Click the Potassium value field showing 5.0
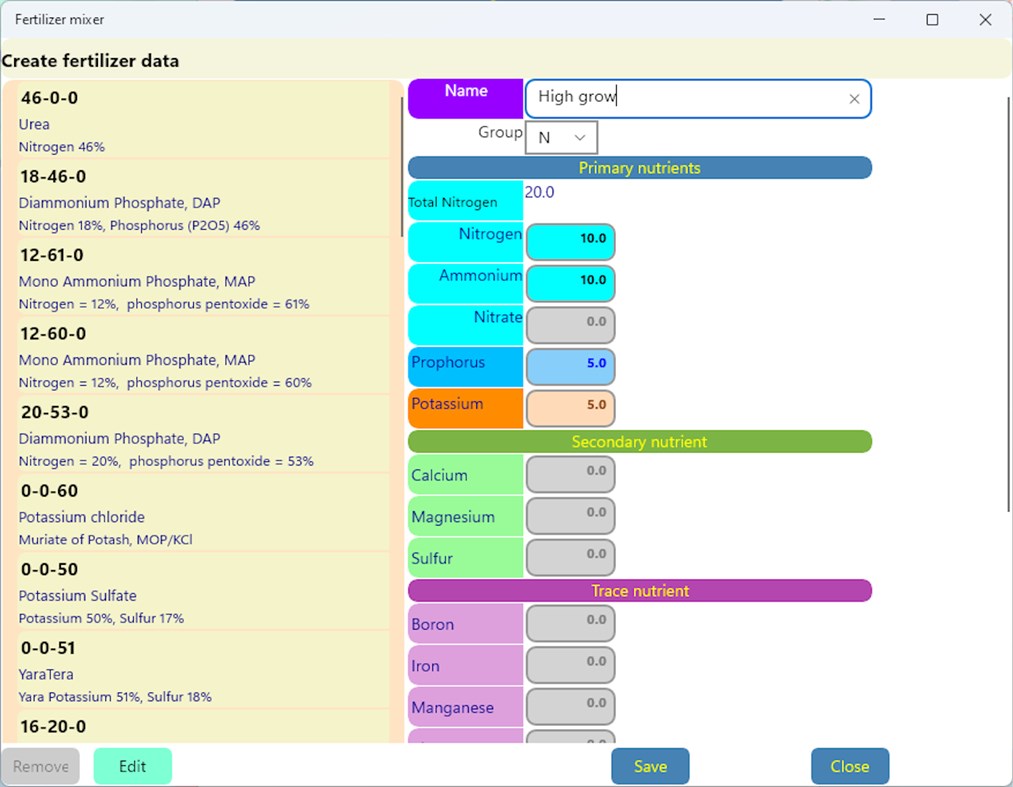Image resolution: width=1013 pixels, height=787 pixels. 570,407
